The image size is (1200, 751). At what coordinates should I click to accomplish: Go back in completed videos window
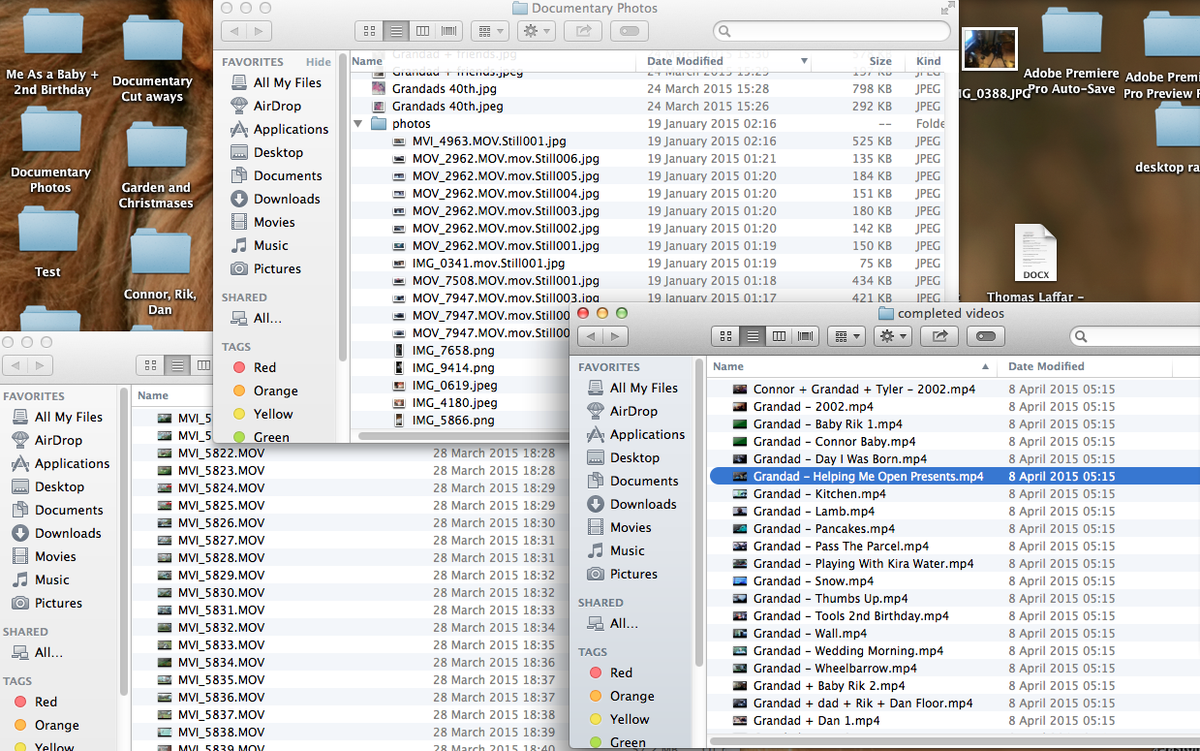coord(591,336)
